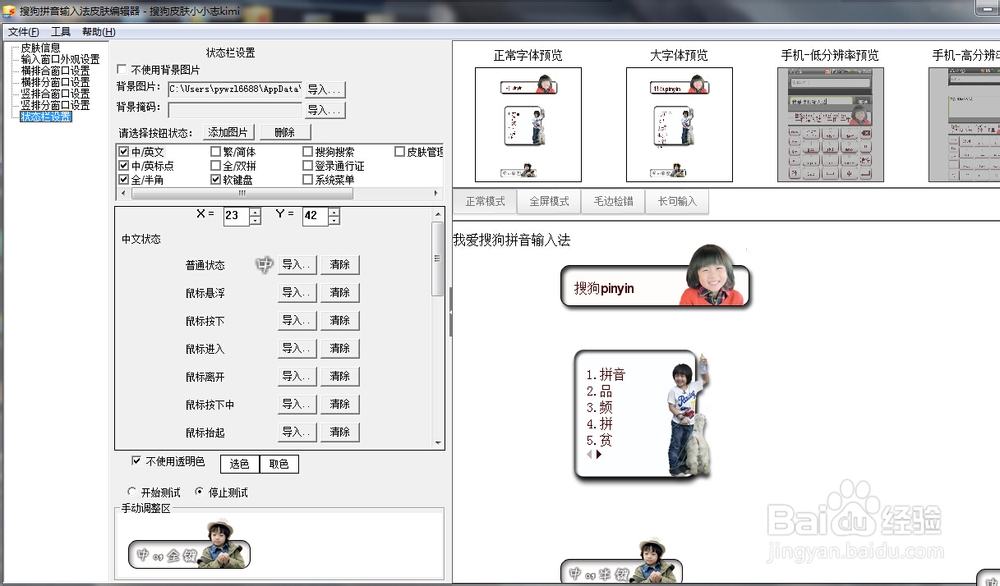Viewport: 1000px width, 586px height.
Task: Increase the X value with up arrow
Action: point(255,212)
